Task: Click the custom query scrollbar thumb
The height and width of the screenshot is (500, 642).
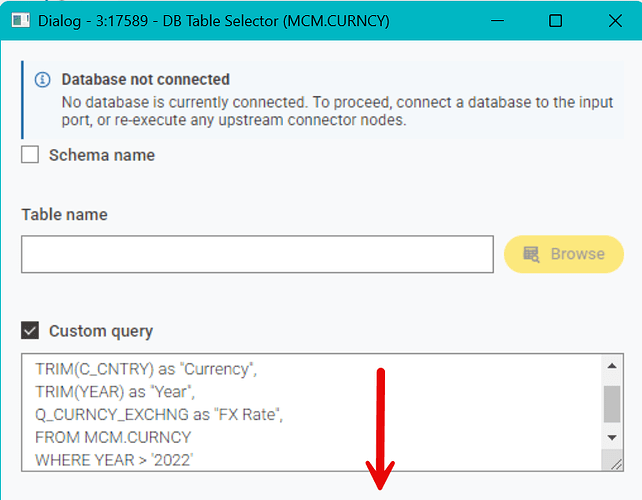Action: (612, 403)
